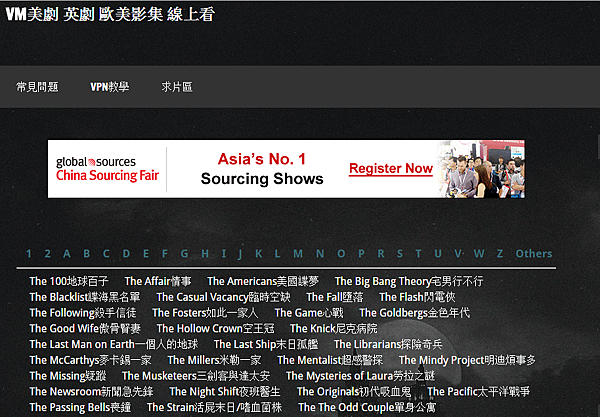The height and width of the screenshot is (417, 600).
Task: Open The Mindy Project明迪煩事多 link
Action: click(x=467, y=360)
